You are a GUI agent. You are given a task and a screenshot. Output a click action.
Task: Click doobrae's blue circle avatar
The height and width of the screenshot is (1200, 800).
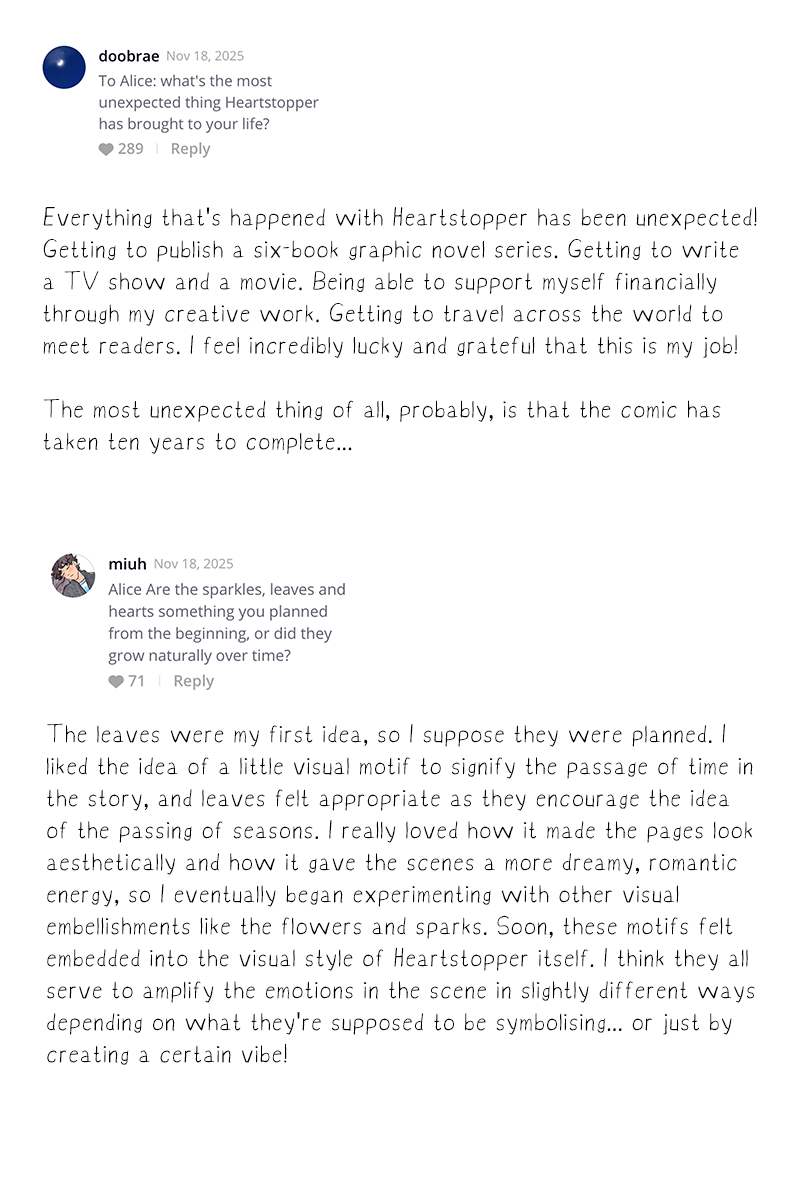coord(64,67)
